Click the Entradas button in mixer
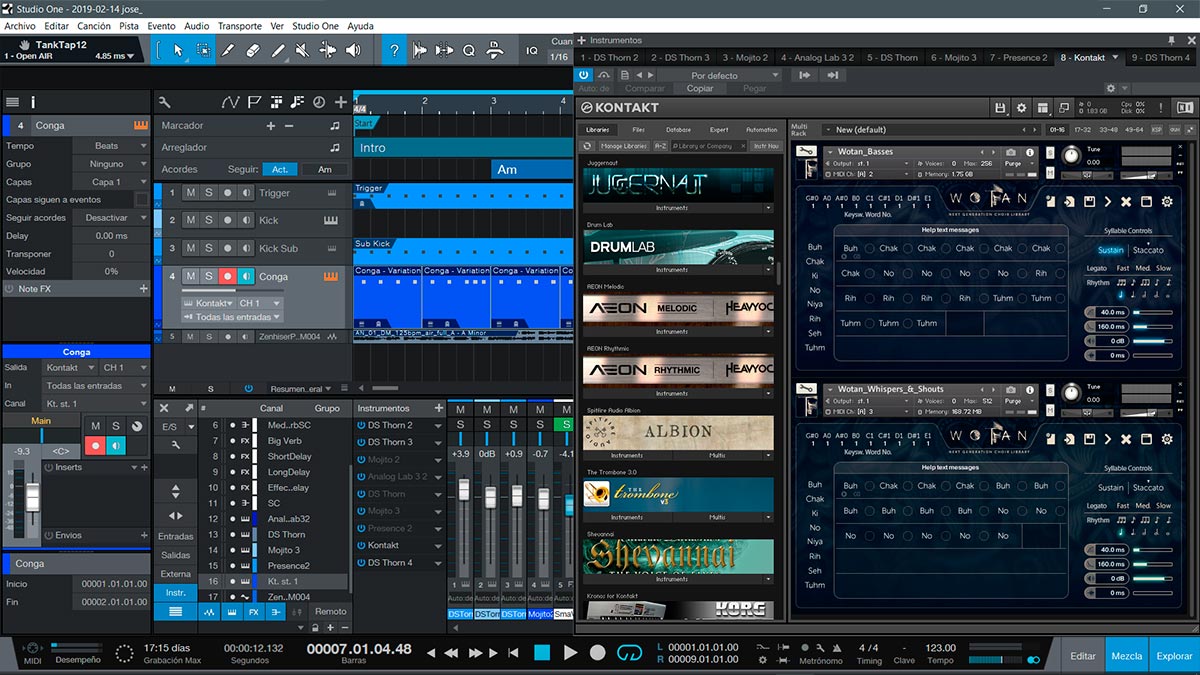Screen dimensions: 1200x675 point(176,537)
